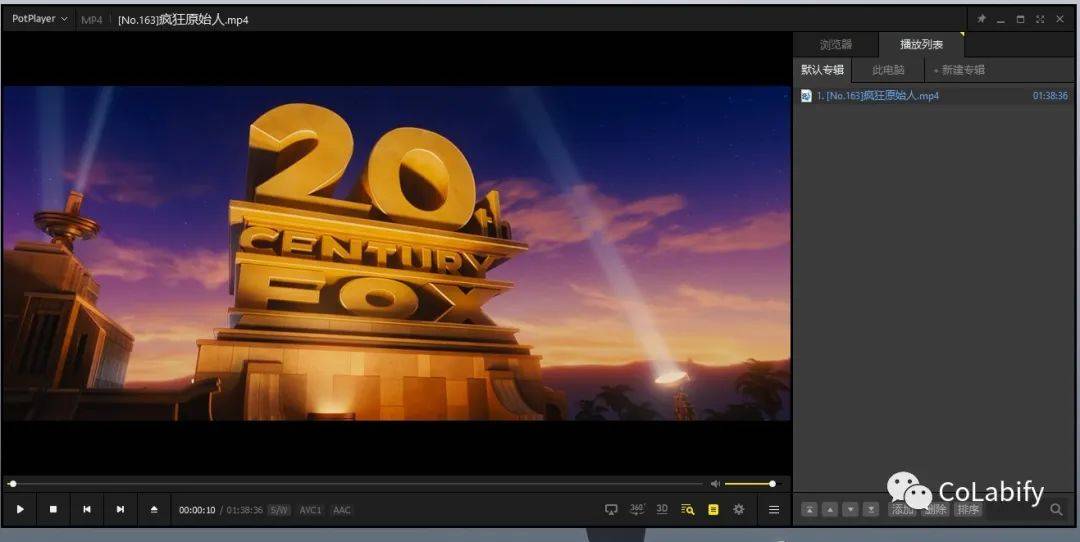The image size is (1080, 542).
Task: Select the 此电脑 tab
Action: click(x=888, y=70)
